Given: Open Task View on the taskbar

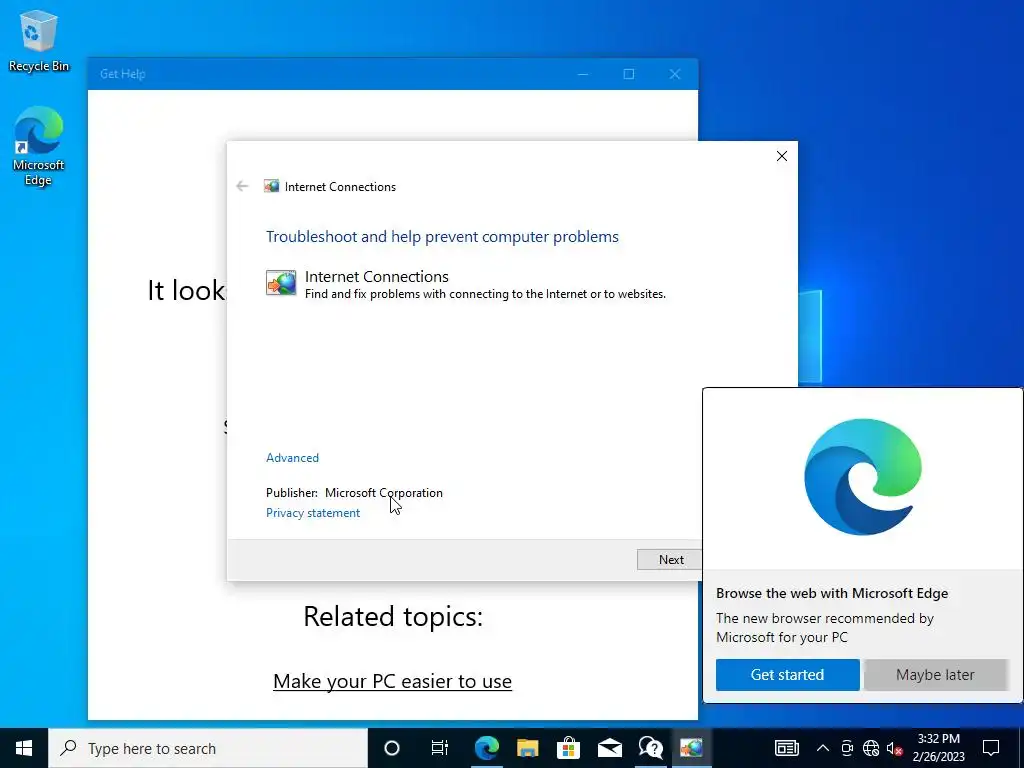Looking at the screenshot, I should click(440, 748).
